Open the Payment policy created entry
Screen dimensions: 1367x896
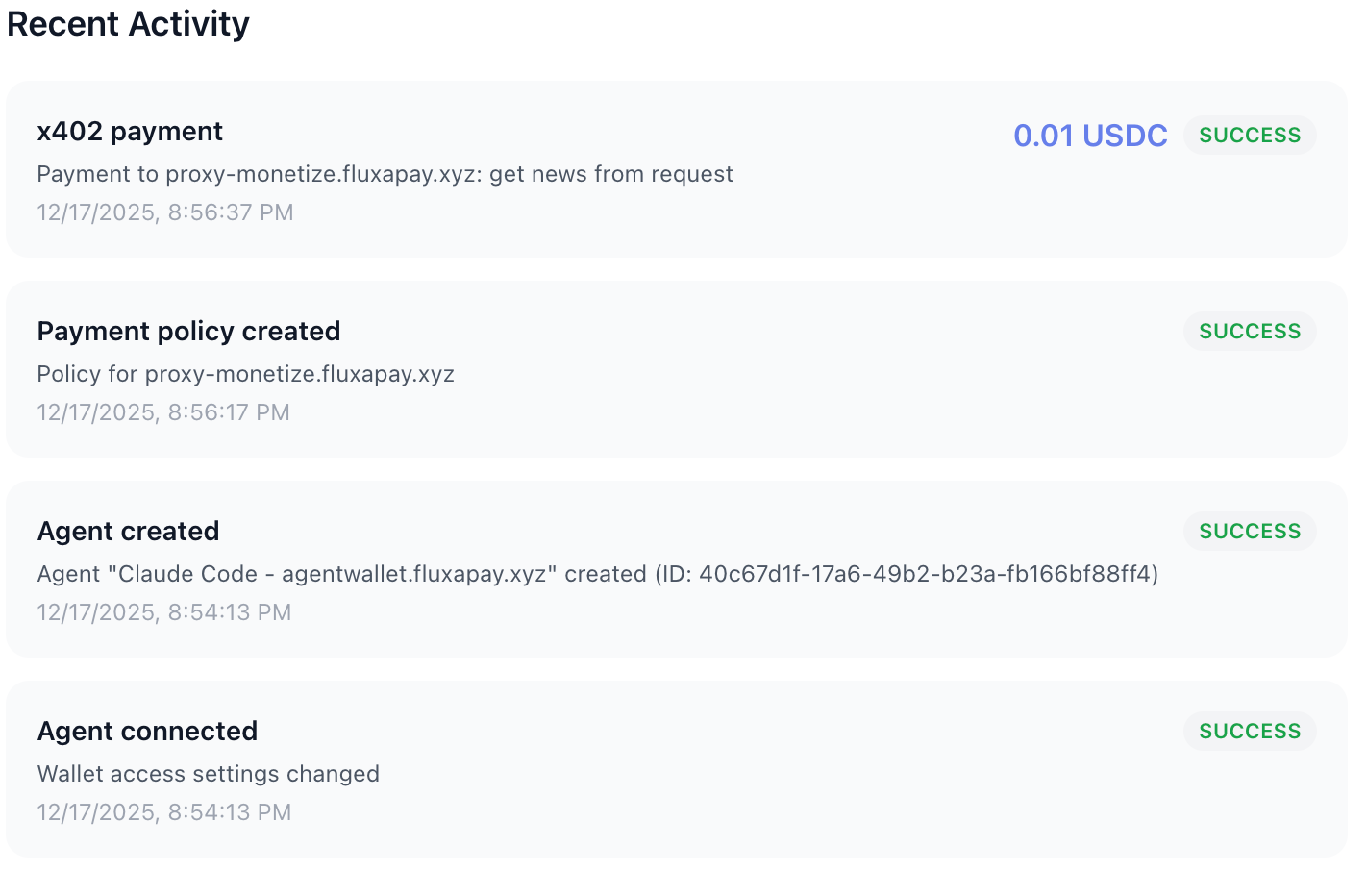click(188, 332)
